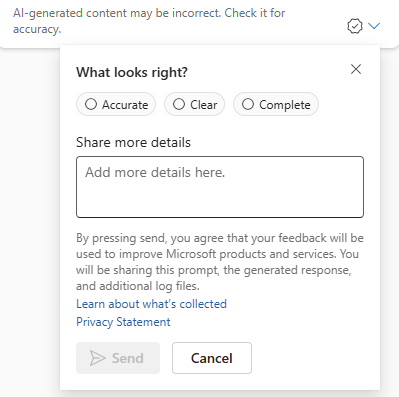Open the Privacy Statement link

tap(123, 322)
